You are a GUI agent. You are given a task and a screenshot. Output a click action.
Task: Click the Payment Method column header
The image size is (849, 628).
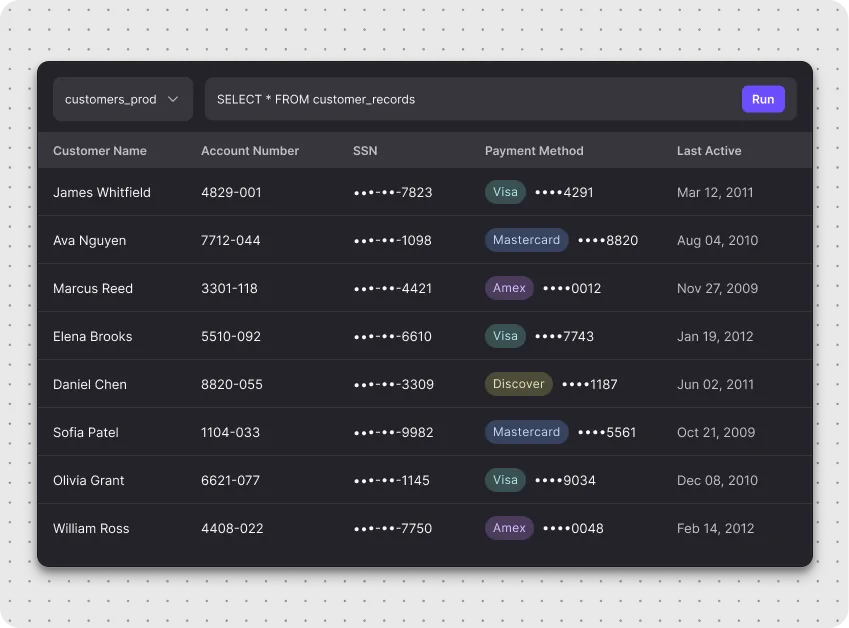click(534, 151)
